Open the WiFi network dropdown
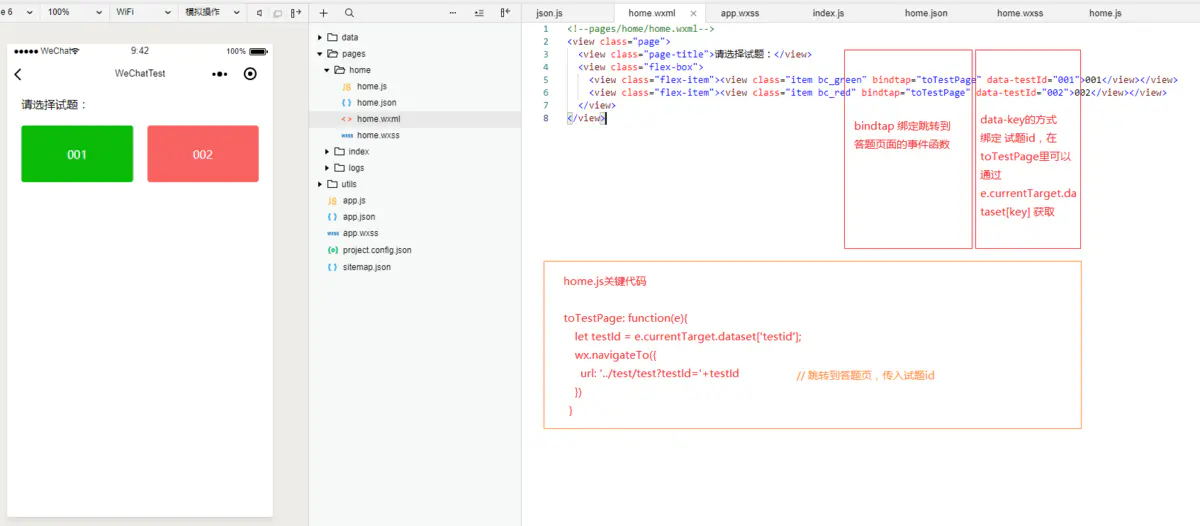Viewport: 1200px width, 526px height. coord(142,13)
